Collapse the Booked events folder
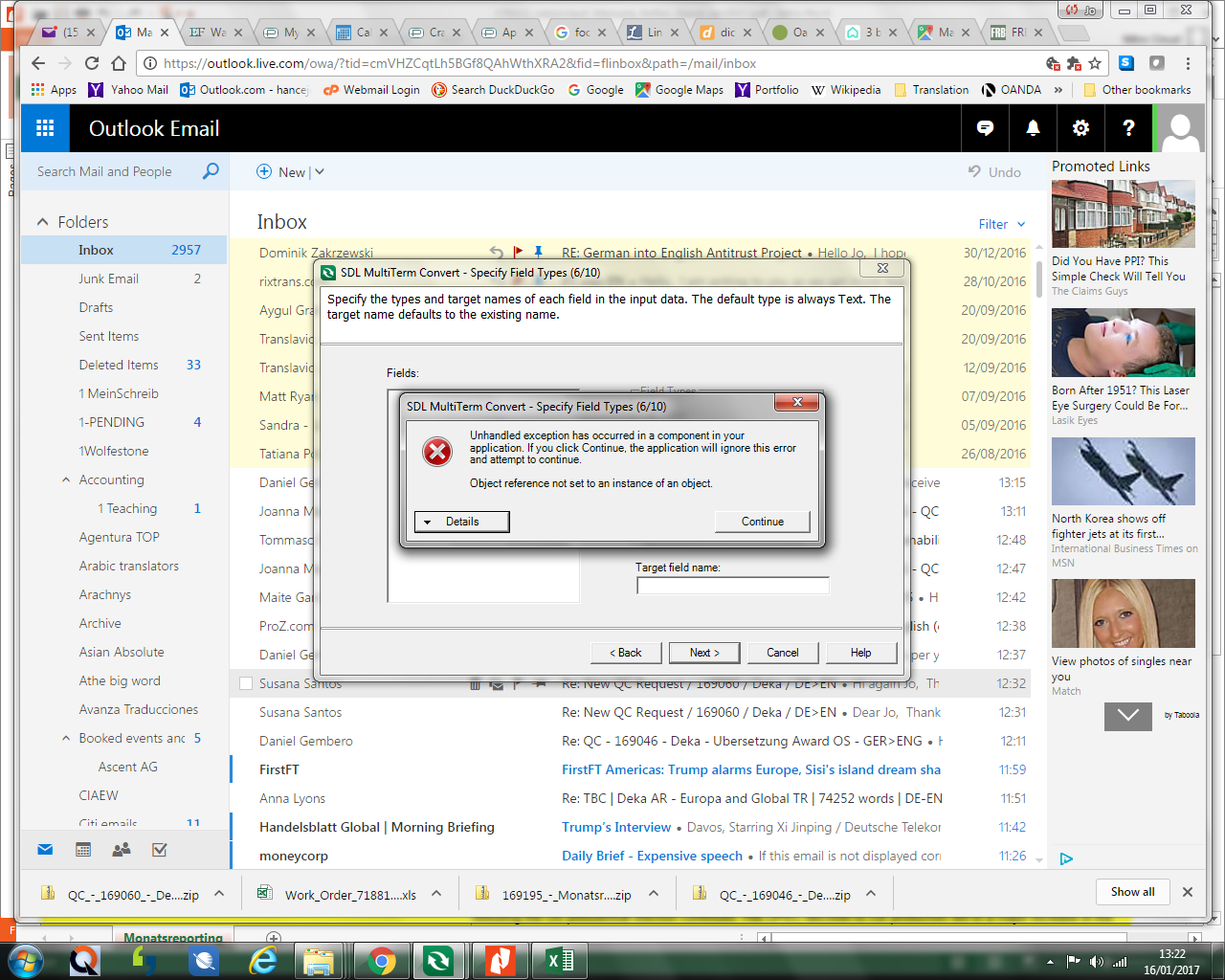The width and height of the screenshot is (1225, 980). pos(66,738)
